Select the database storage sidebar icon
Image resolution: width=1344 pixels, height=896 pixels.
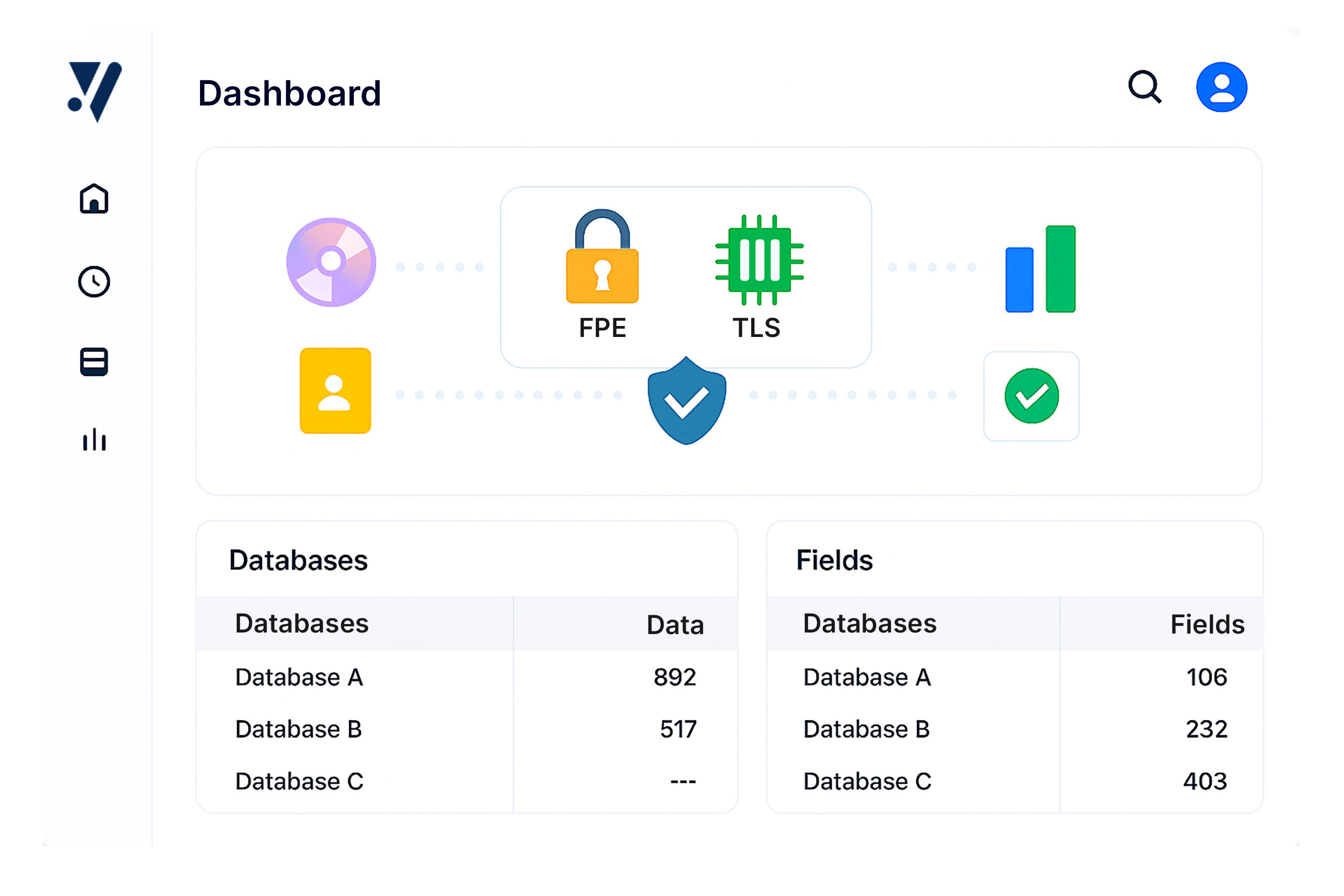click(x=94, y=362)
